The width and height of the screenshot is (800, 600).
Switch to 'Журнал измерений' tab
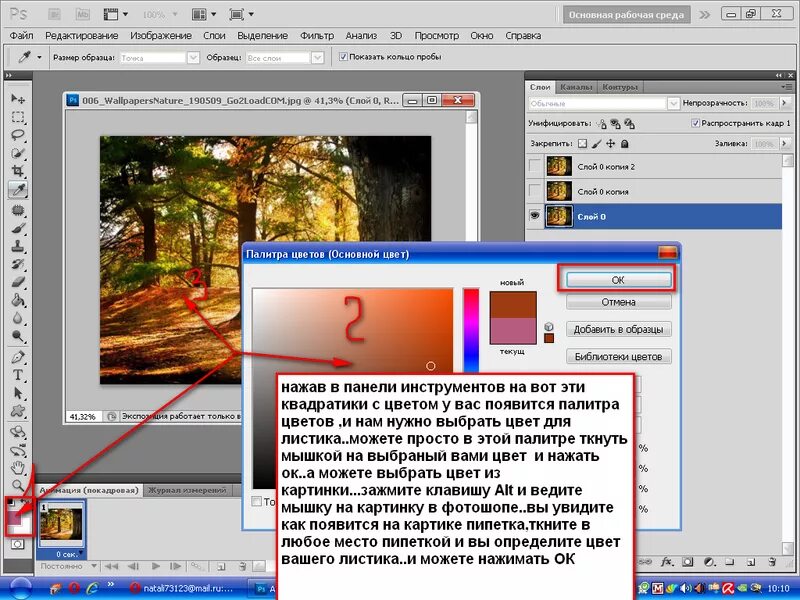point(187,490)
